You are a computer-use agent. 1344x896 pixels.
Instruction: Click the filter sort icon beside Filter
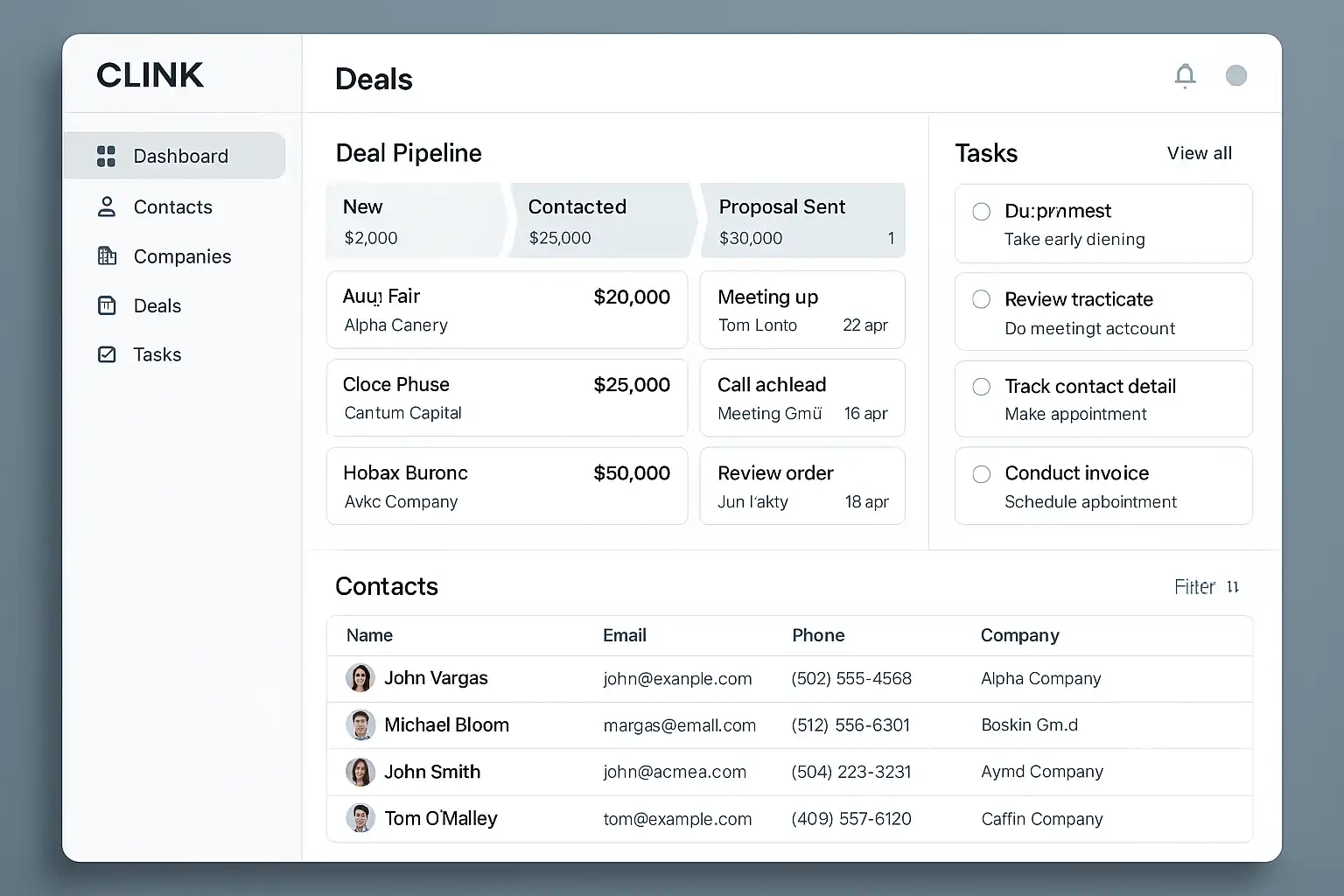tap(1233, 587)
